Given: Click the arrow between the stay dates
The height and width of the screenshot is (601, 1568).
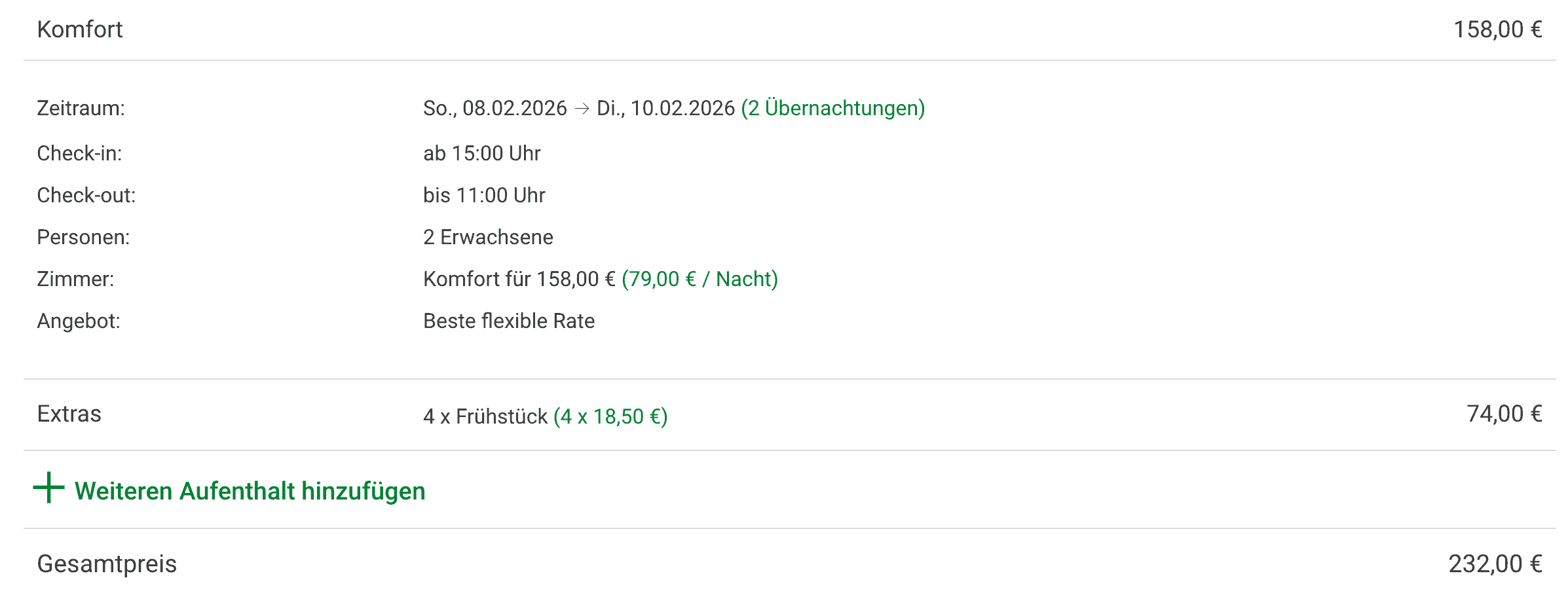Looking at the screenshot, I should pyautogui.click(x=582, y=109).
